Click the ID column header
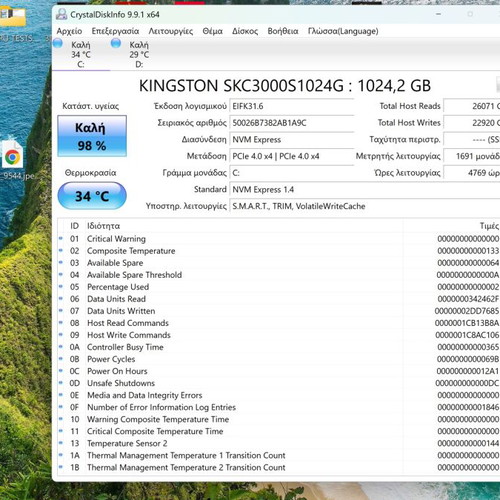 click(74, 226)
